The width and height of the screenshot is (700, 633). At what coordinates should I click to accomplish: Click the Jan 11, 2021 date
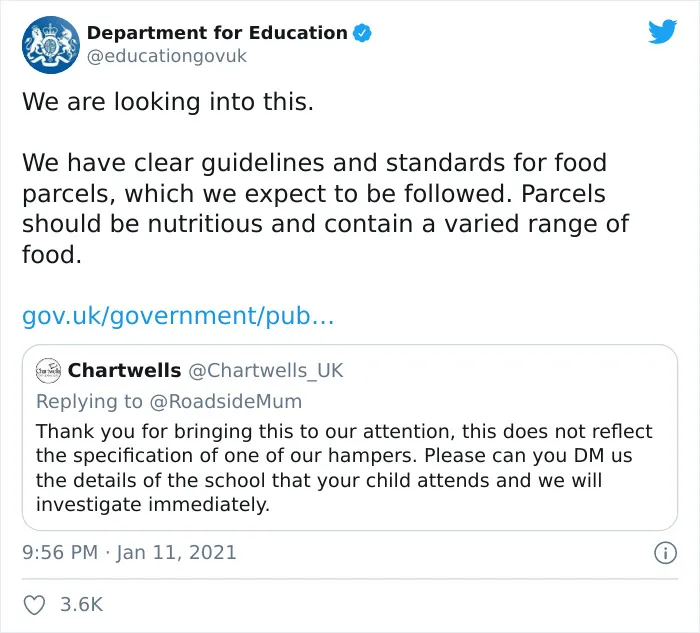pyautogui.click(x=176, y=553)
